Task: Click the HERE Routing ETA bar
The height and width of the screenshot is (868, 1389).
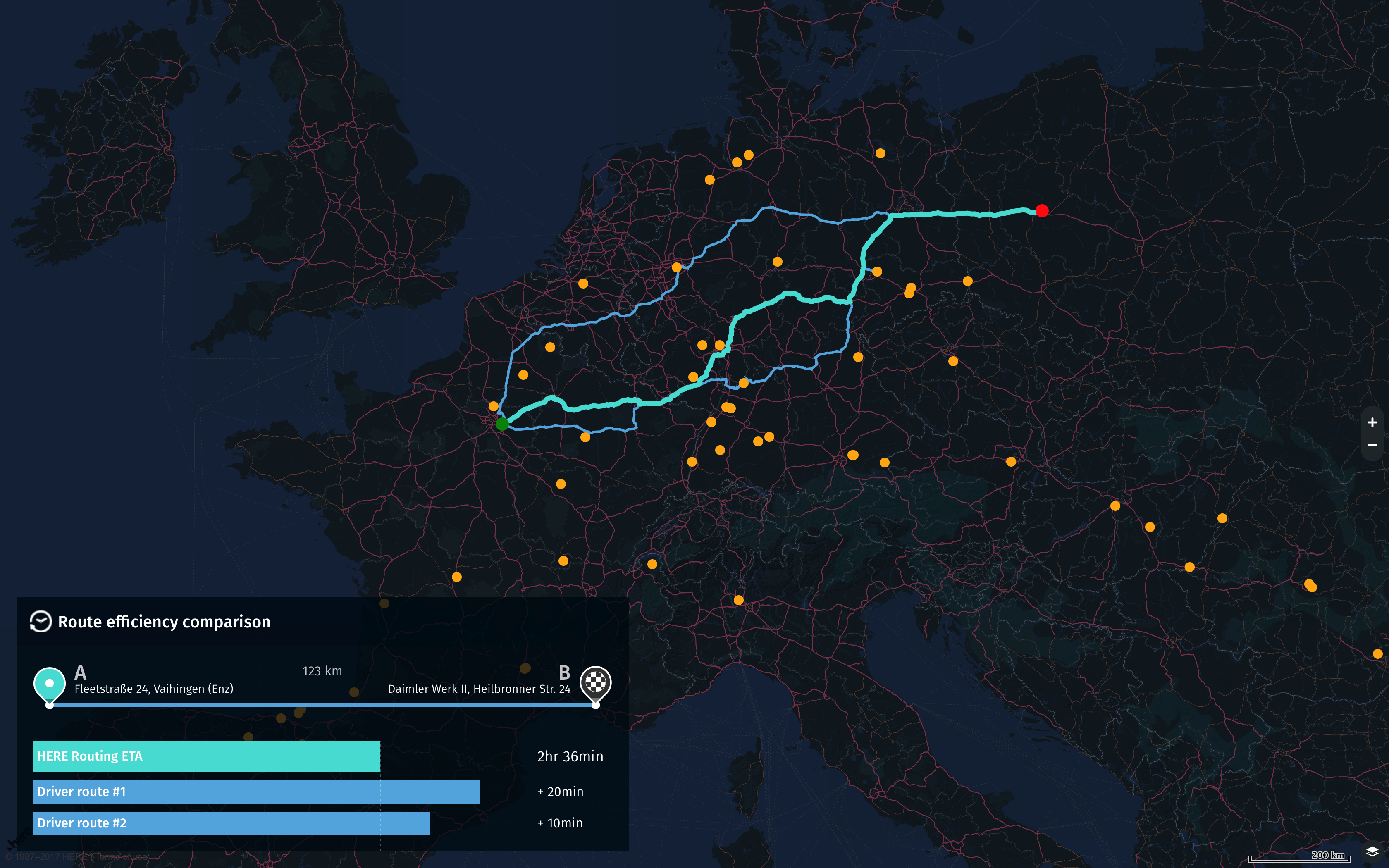Action: (x=207, y=756)
